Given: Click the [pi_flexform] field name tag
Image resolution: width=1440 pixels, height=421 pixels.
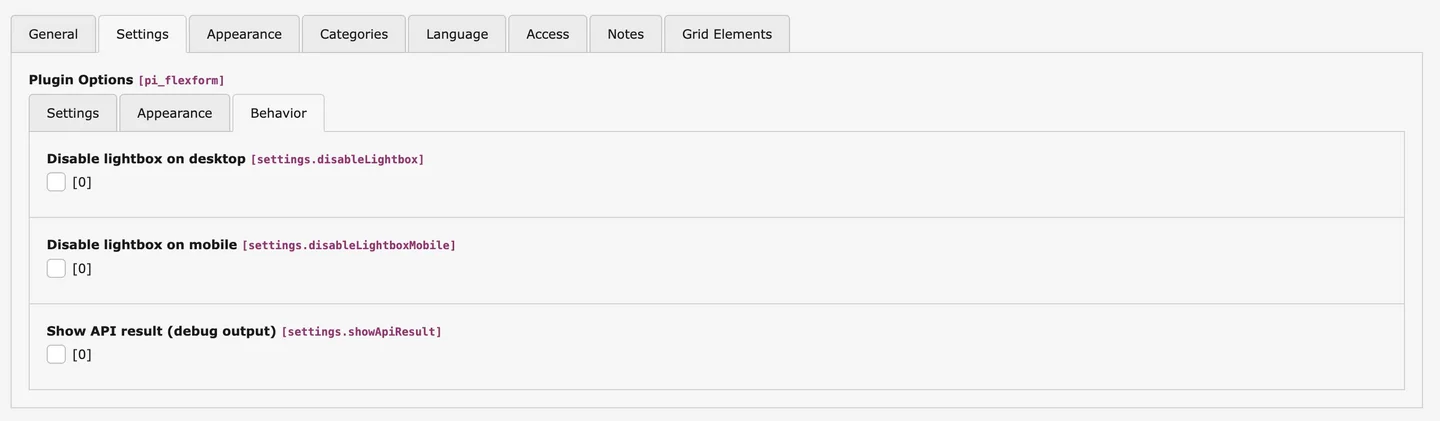Looking at the screenshot, I should point(181,81).
